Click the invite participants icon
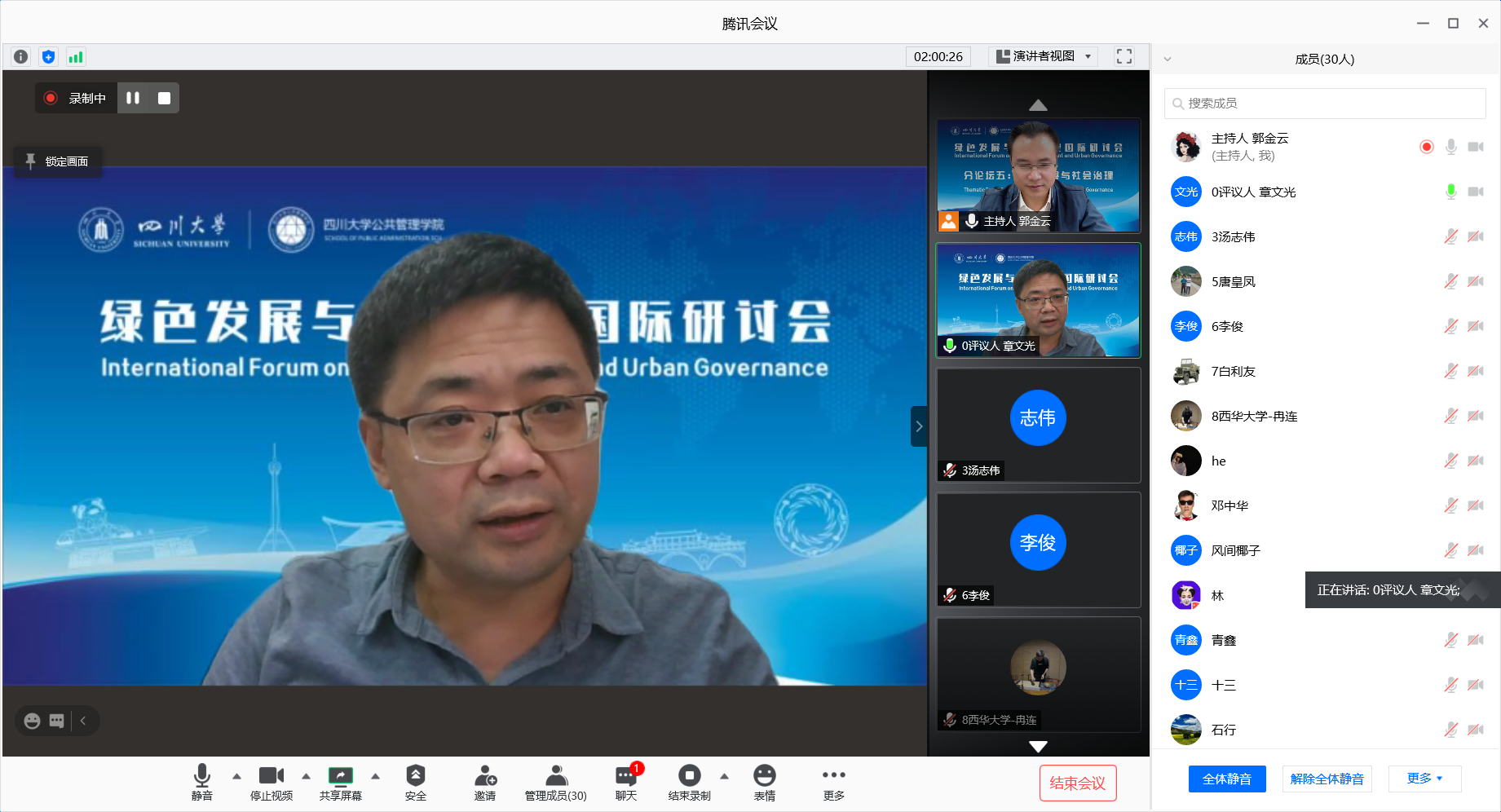This screenshot has height=812, width=1501. tap(485, 782)
